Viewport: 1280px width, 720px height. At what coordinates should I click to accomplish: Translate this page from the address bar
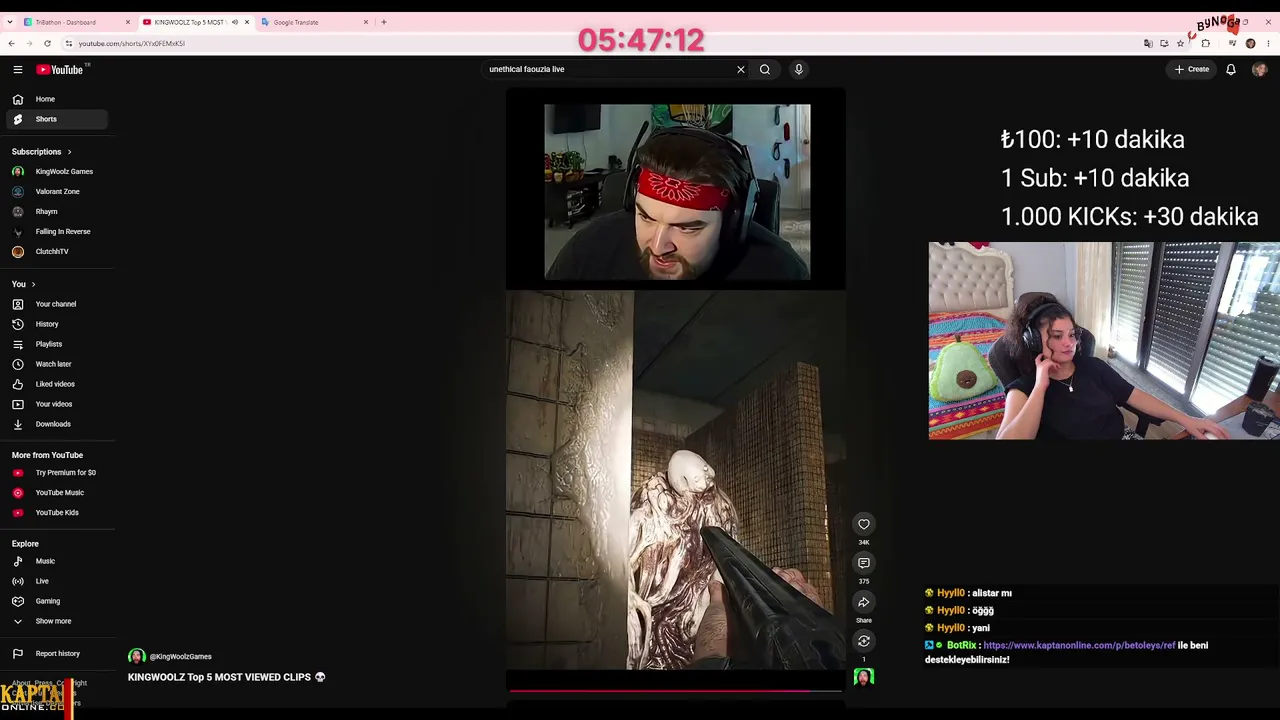[x=1148, y=44]
